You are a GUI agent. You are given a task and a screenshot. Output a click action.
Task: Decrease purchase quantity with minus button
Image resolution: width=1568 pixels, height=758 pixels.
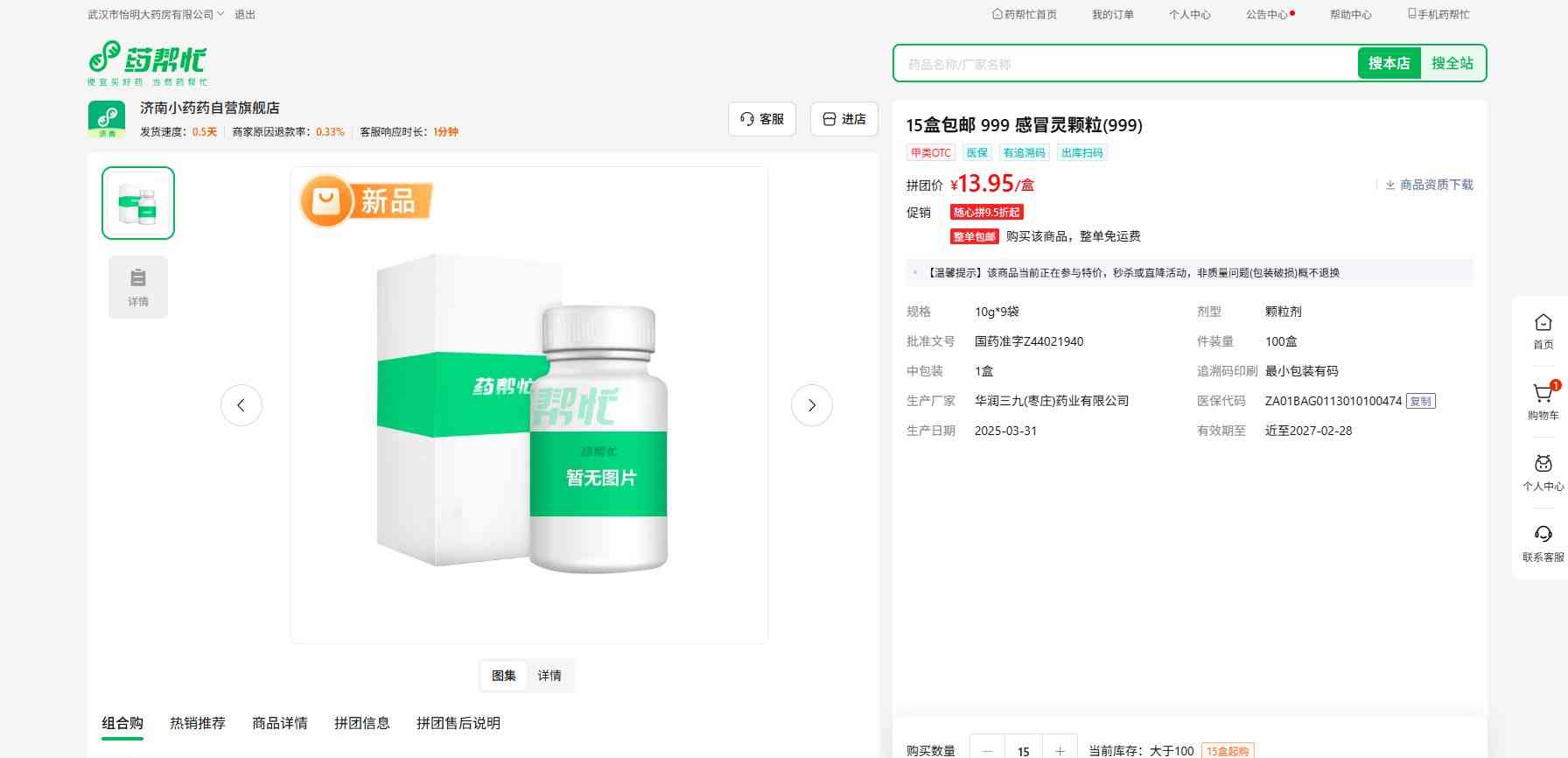[x=988, y=750]
